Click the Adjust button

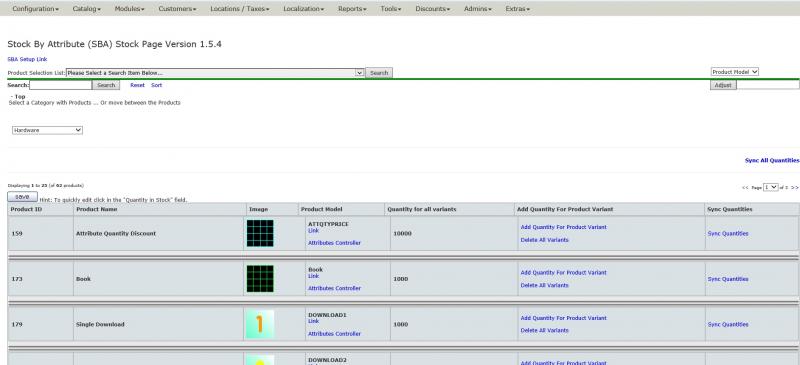click(x=723, y=85)
